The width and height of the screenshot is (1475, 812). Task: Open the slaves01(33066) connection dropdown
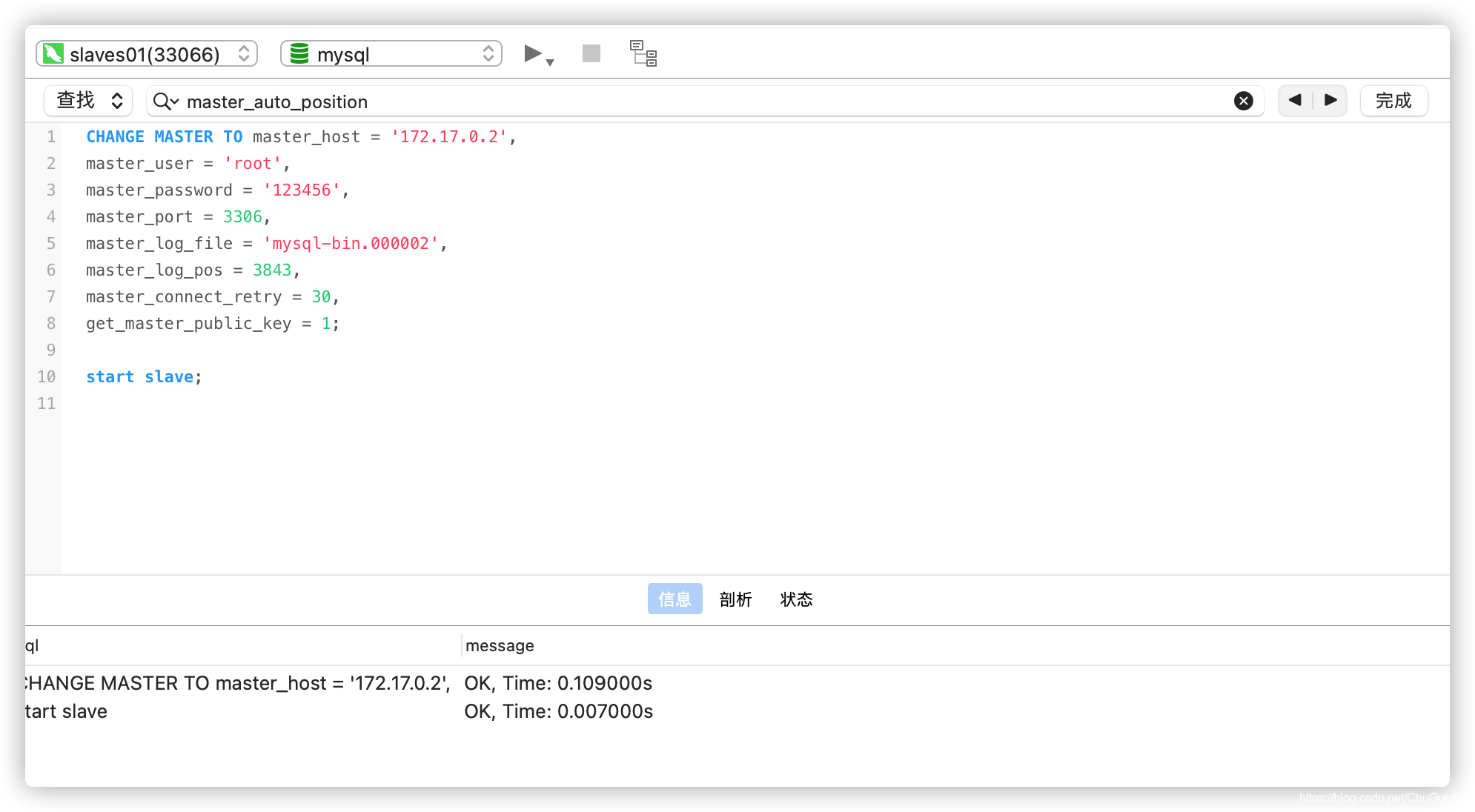(147, 54)
